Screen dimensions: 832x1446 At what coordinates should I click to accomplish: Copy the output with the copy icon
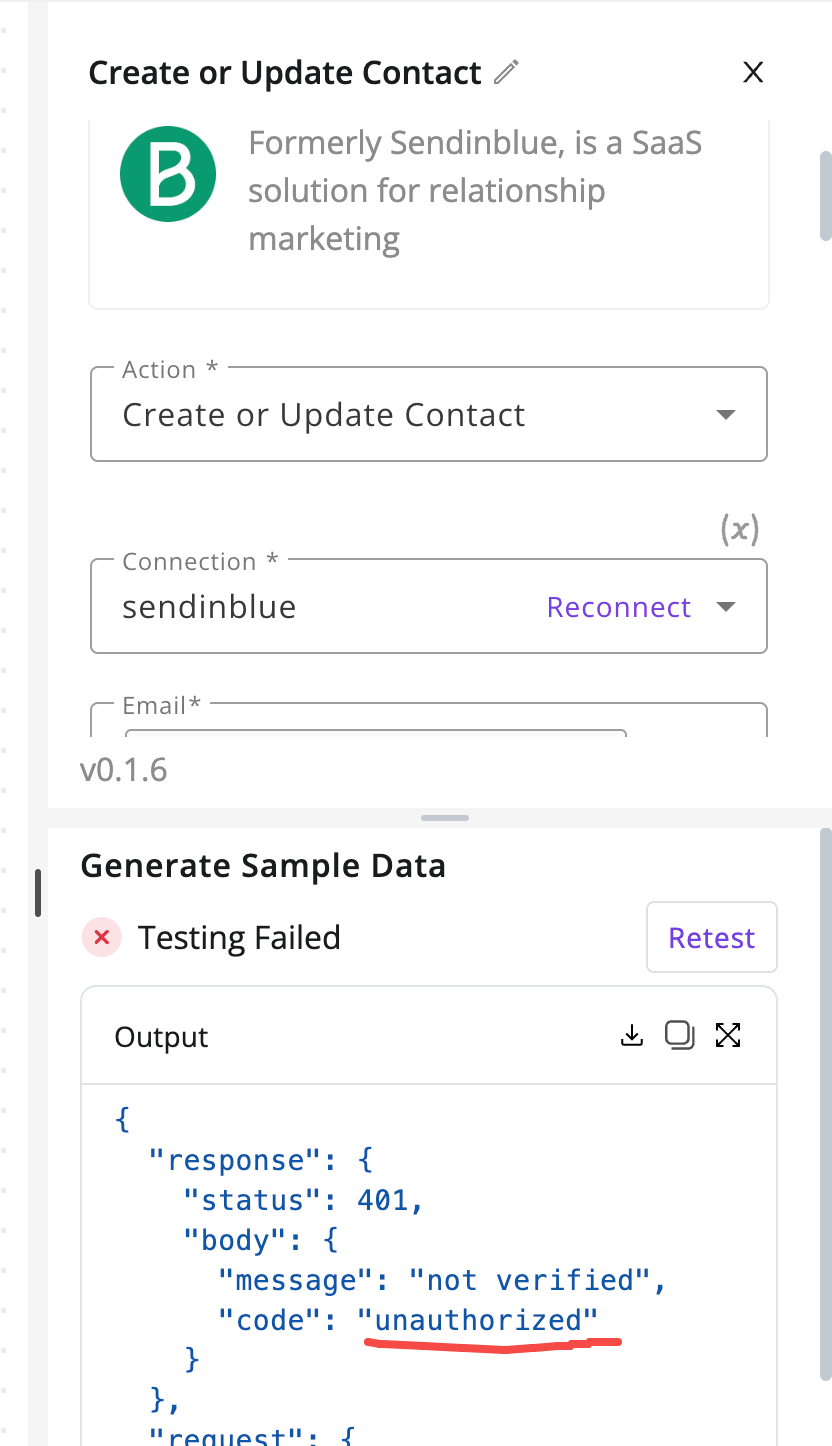[x=680, y=1035]
